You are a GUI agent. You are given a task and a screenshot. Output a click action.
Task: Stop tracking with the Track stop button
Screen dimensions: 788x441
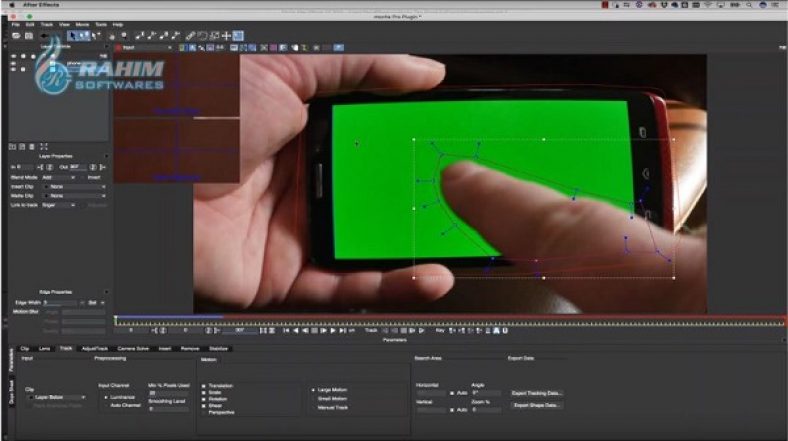(404, 330)
